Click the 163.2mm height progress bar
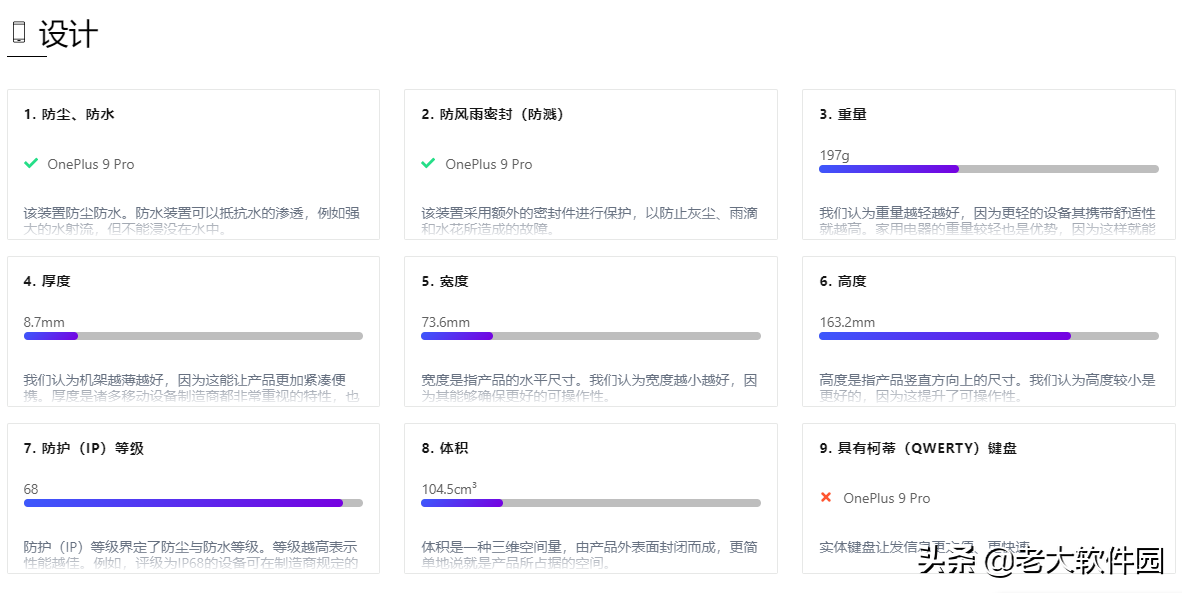Image resolution: width=1182 pixels, height=593 pixels. pyautogui.click(x=988, y=336)
